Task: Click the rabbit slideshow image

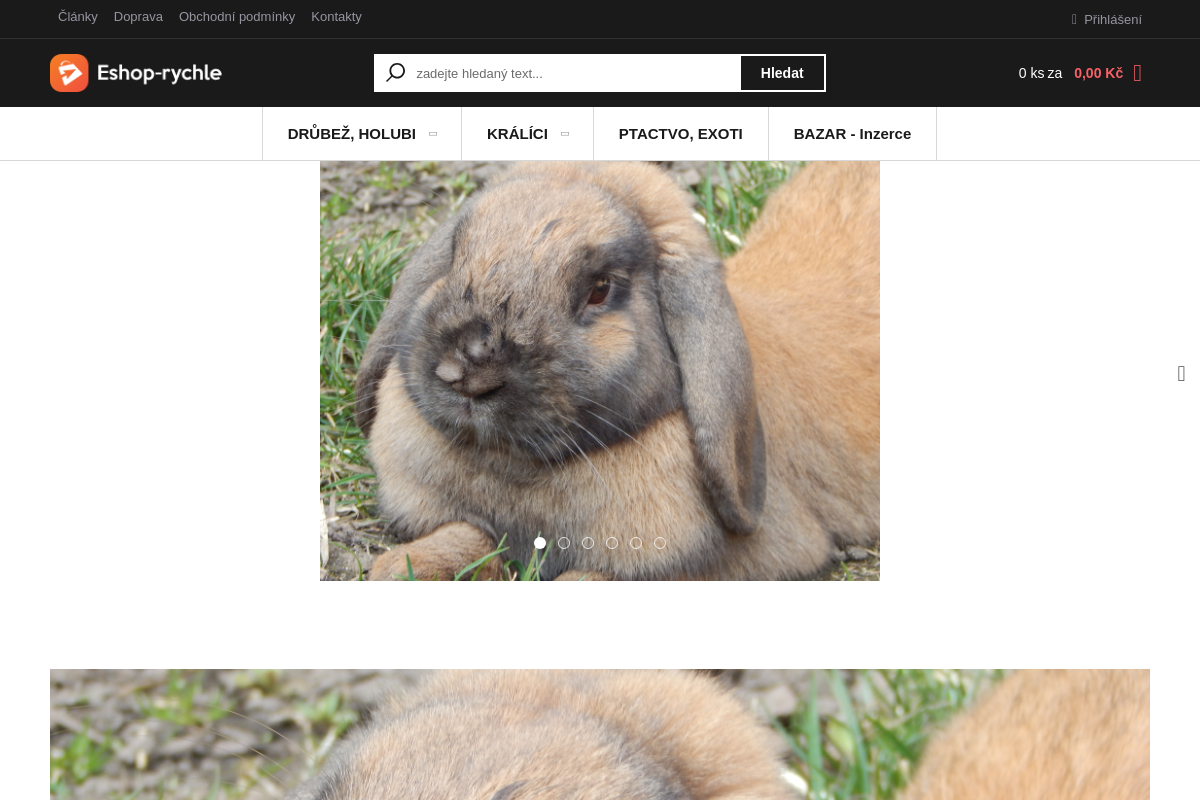Action: click(600, 371)
